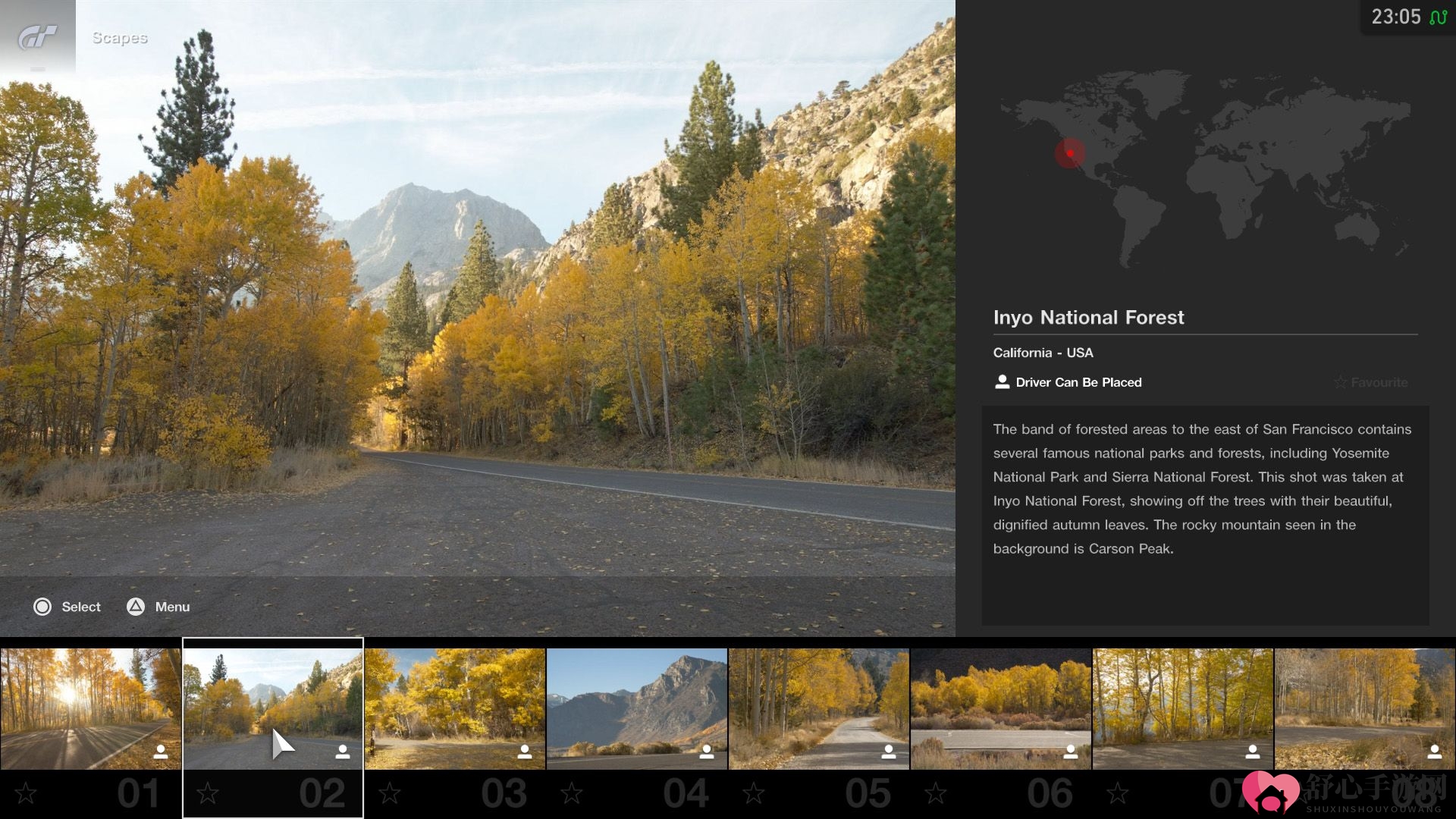Click the driver person icon beside Driver Can Be Placed

(x=1002, y=381)
